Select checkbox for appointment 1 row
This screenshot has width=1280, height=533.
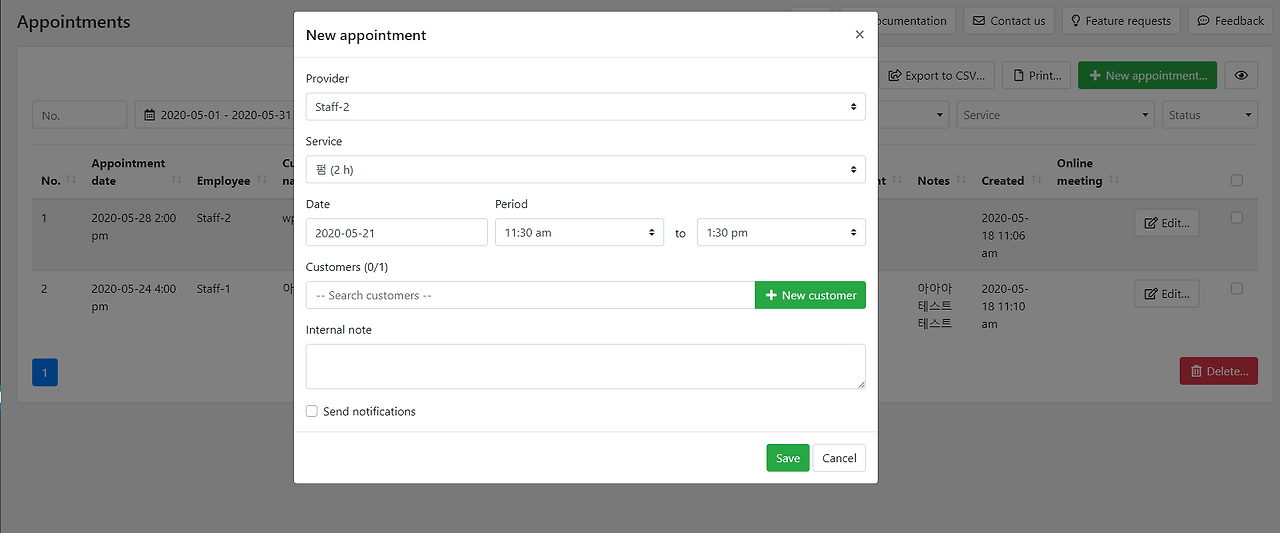click(x=1237, y=217)
